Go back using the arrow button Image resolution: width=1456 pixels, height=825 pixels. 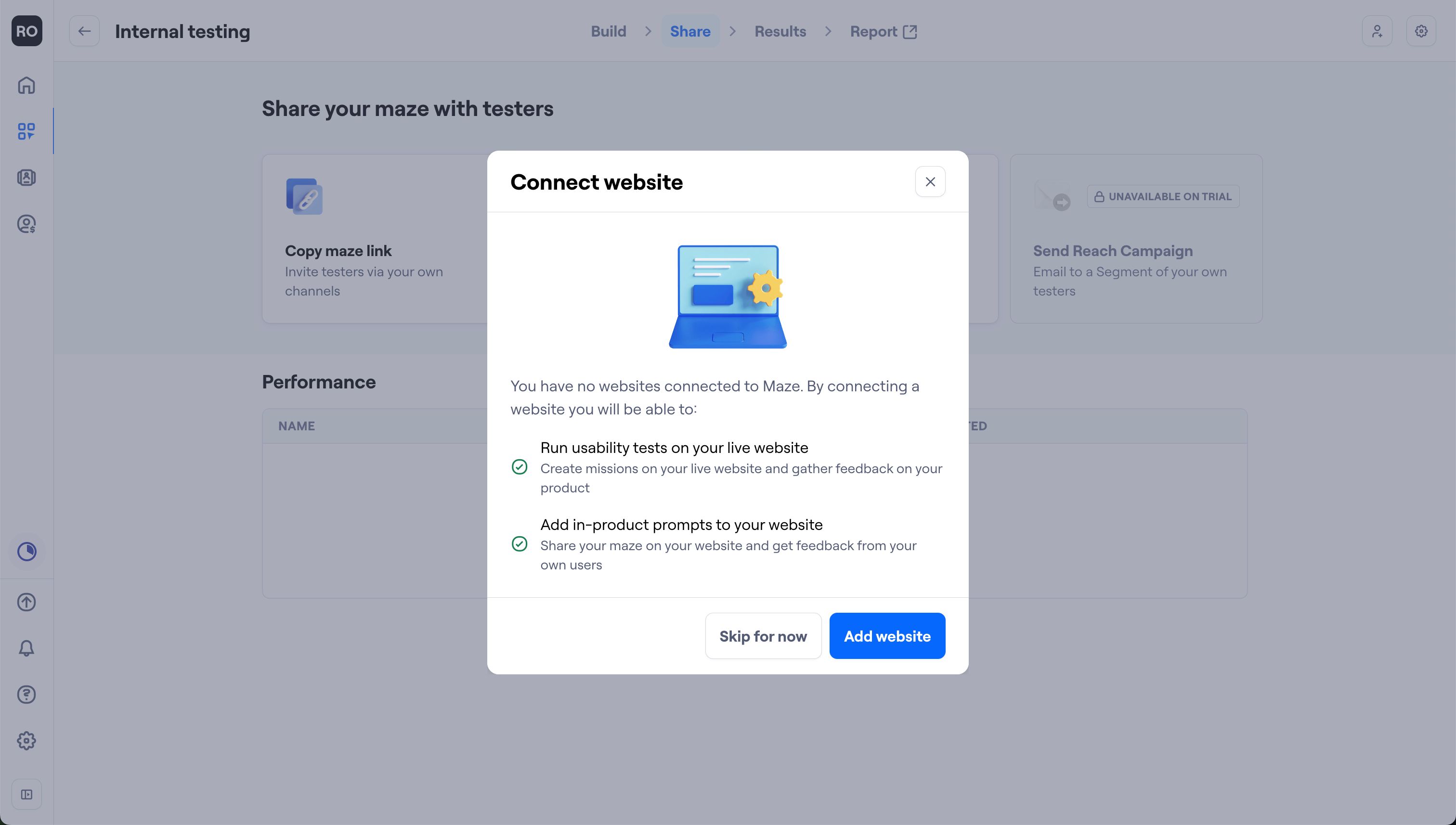click(84, 31)
